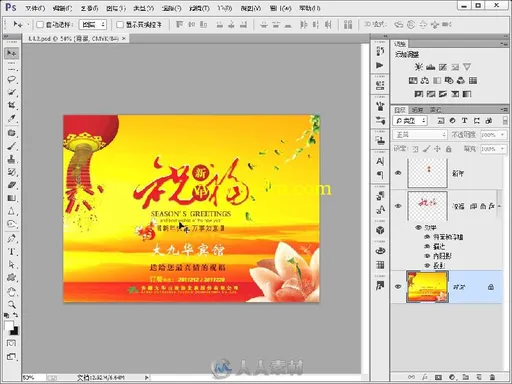Screen dimensions: 512x384
Task: Open the auto-select target dropdown in options bar
Action: click(x=93, y=24)
